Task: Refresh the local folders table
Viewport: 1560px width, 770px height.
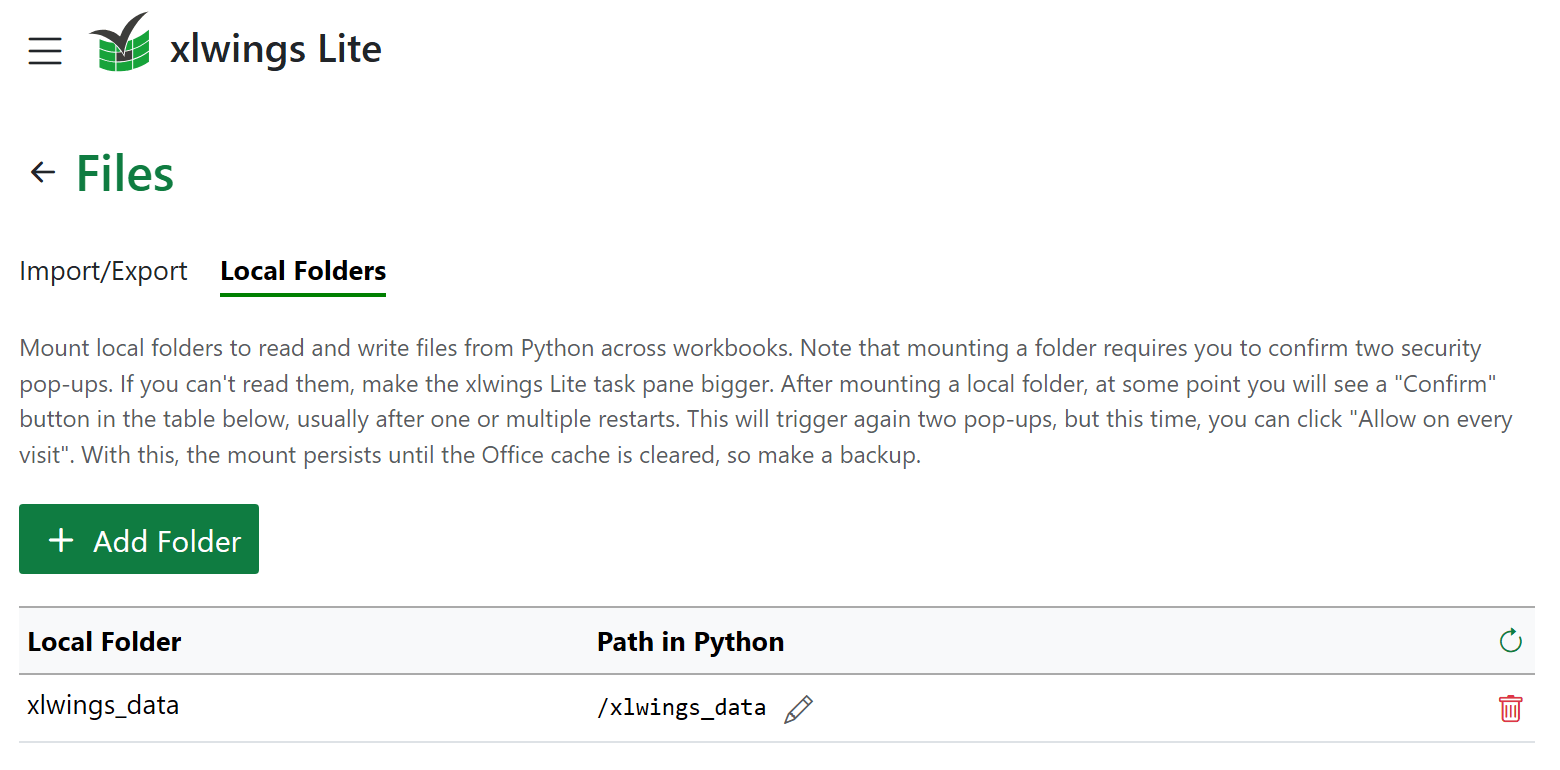Action: click(1510, 641)
